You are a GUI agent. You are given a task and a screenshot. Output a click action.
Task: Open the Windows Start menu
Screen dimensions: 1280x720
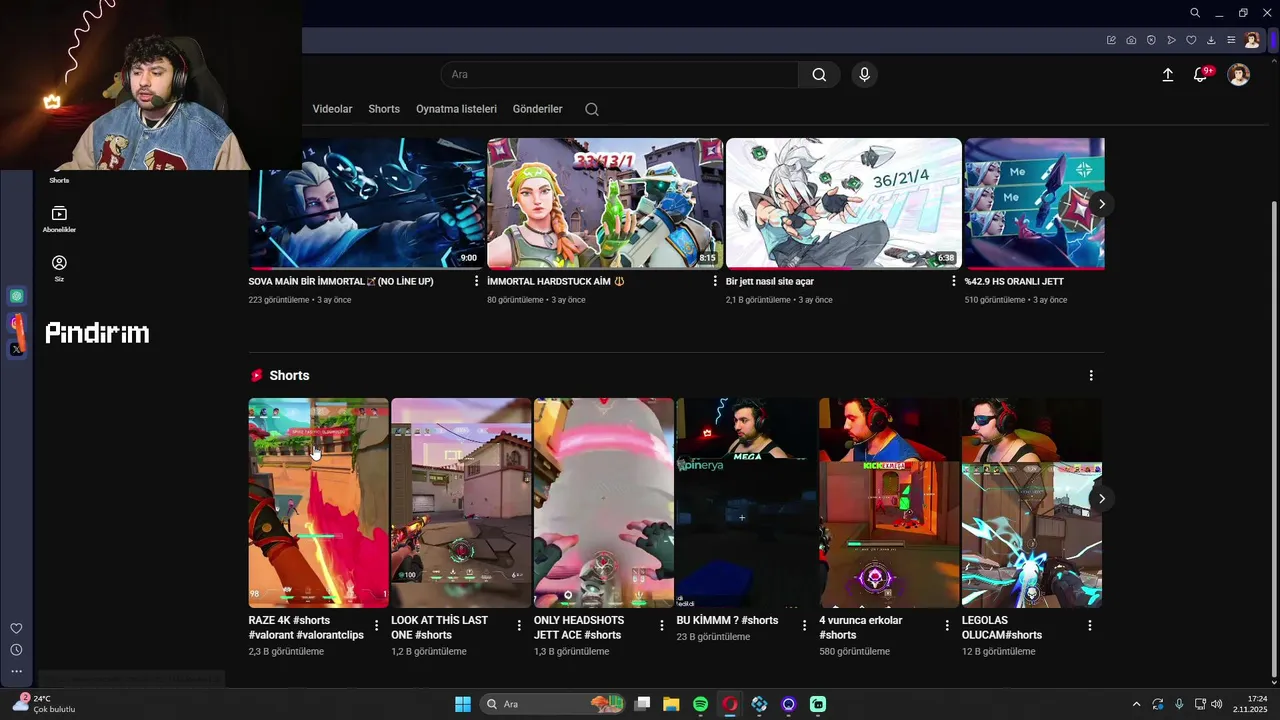[x=463, y=704]
